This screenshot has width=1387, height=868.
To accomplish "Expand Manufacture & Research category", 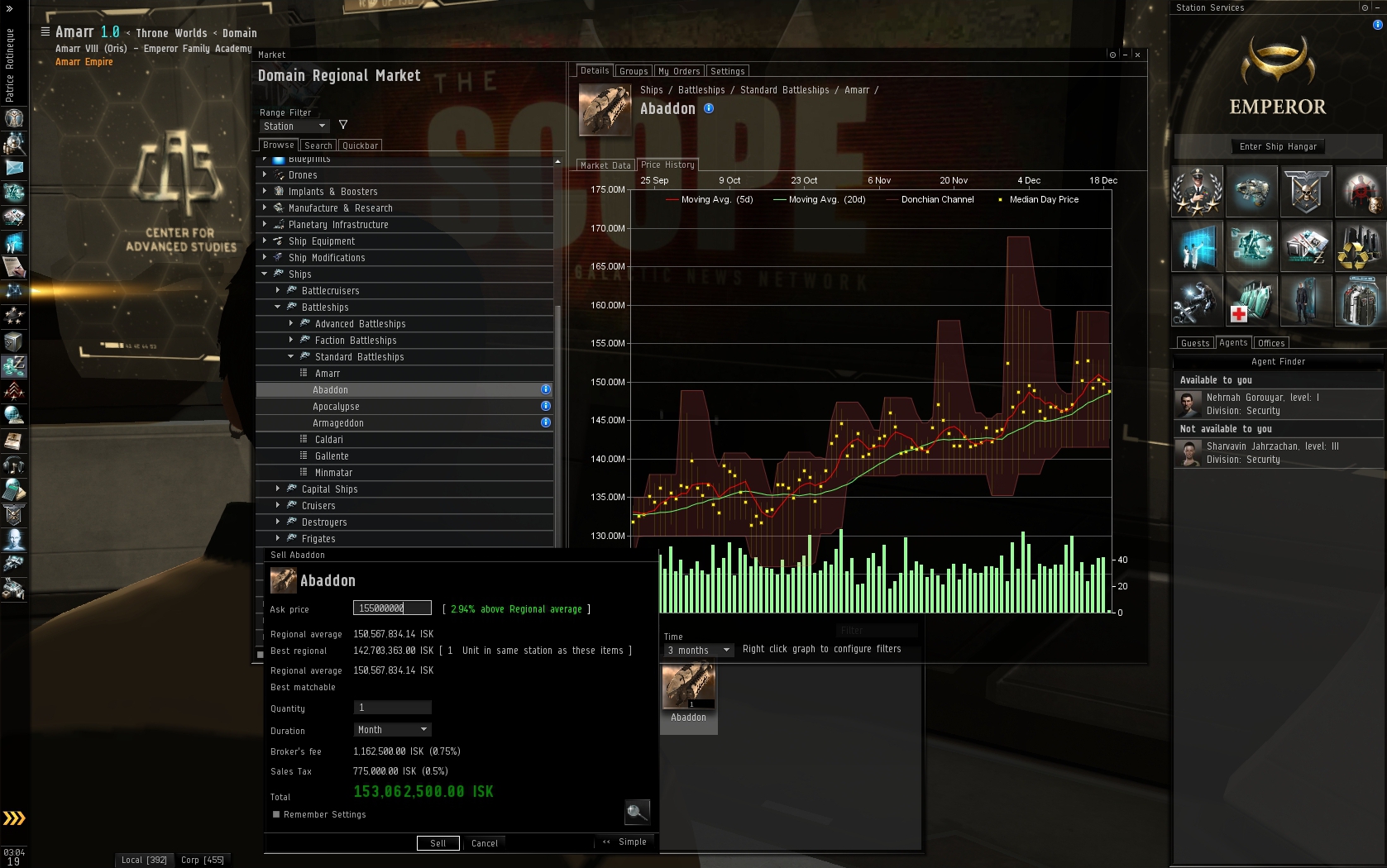I will pos(265,207).
